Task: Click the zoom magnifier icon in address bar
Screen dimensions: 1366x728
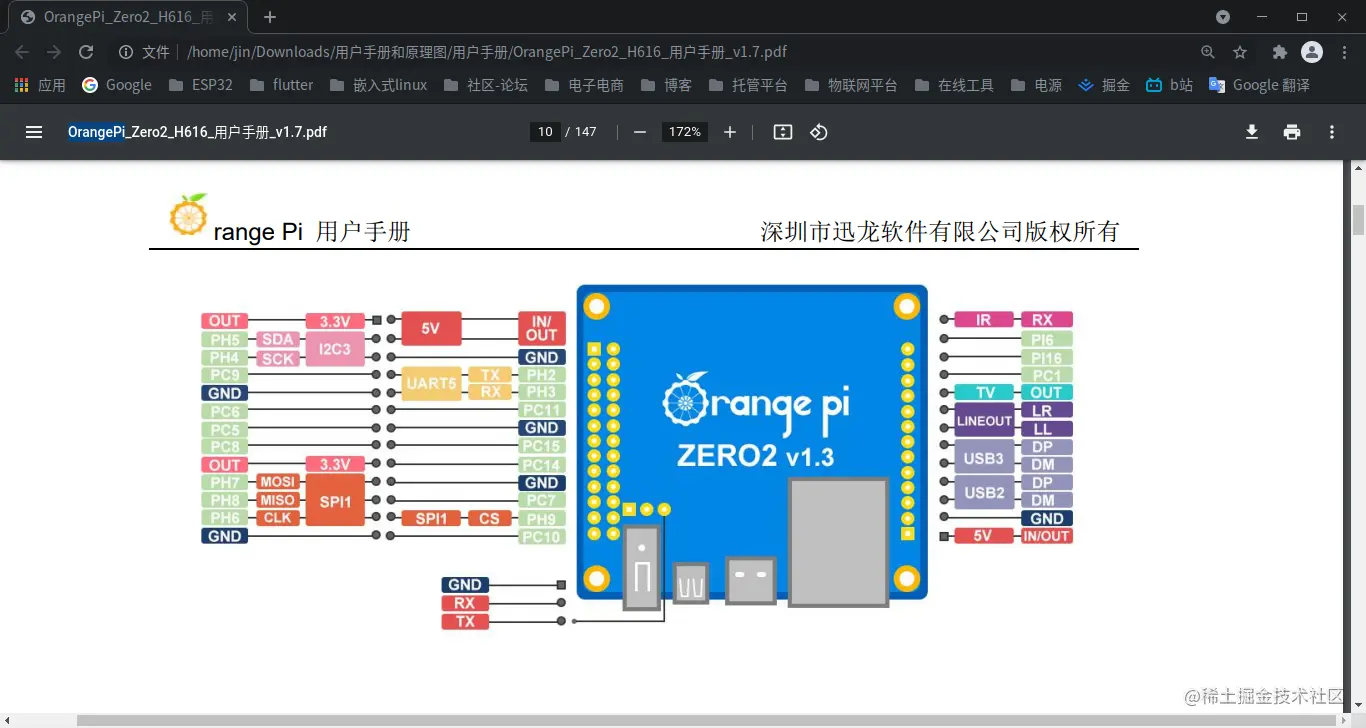Action: tap(1208, 52)
